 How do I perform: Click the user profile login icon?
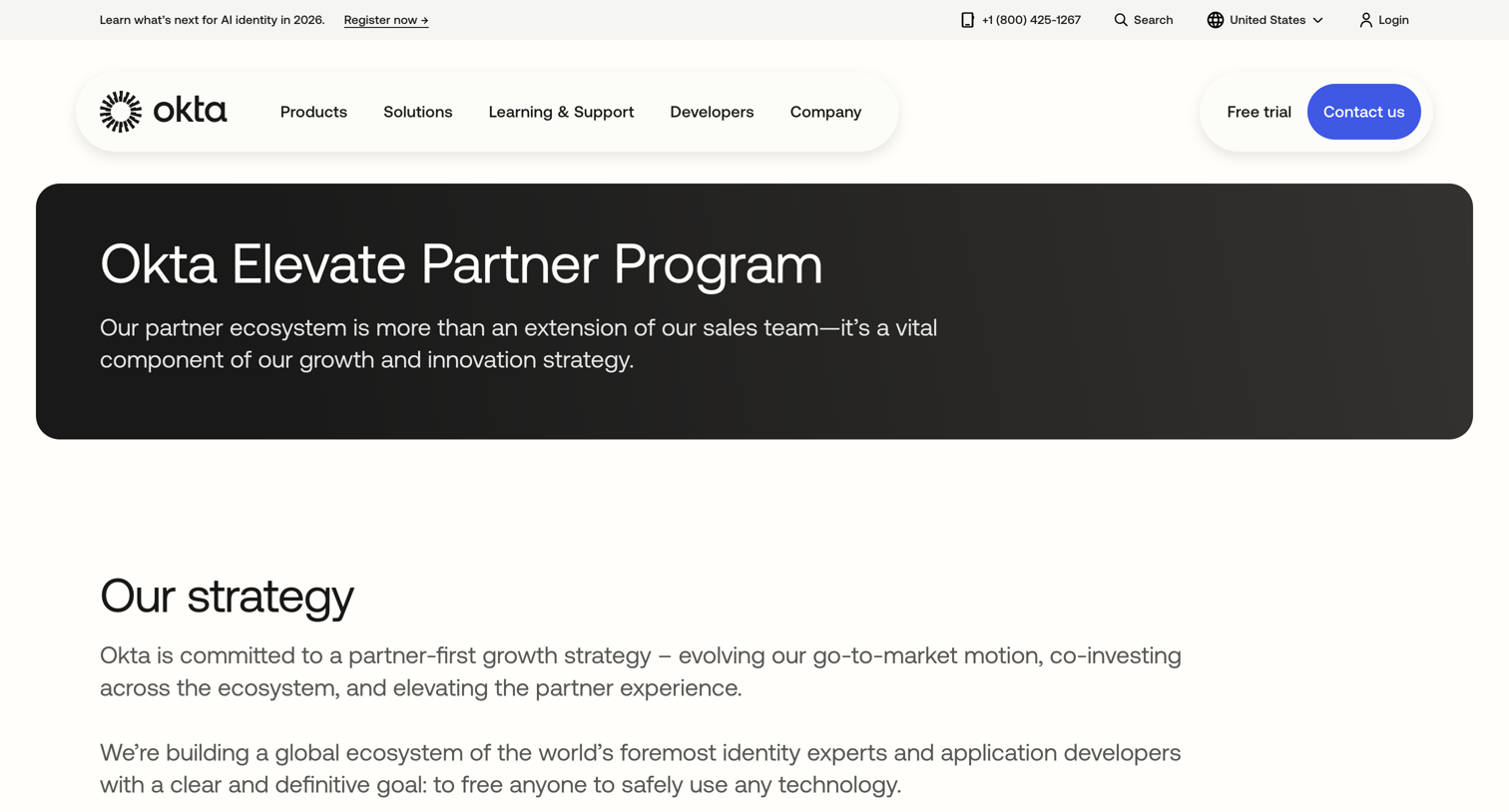pos(1365,20)
